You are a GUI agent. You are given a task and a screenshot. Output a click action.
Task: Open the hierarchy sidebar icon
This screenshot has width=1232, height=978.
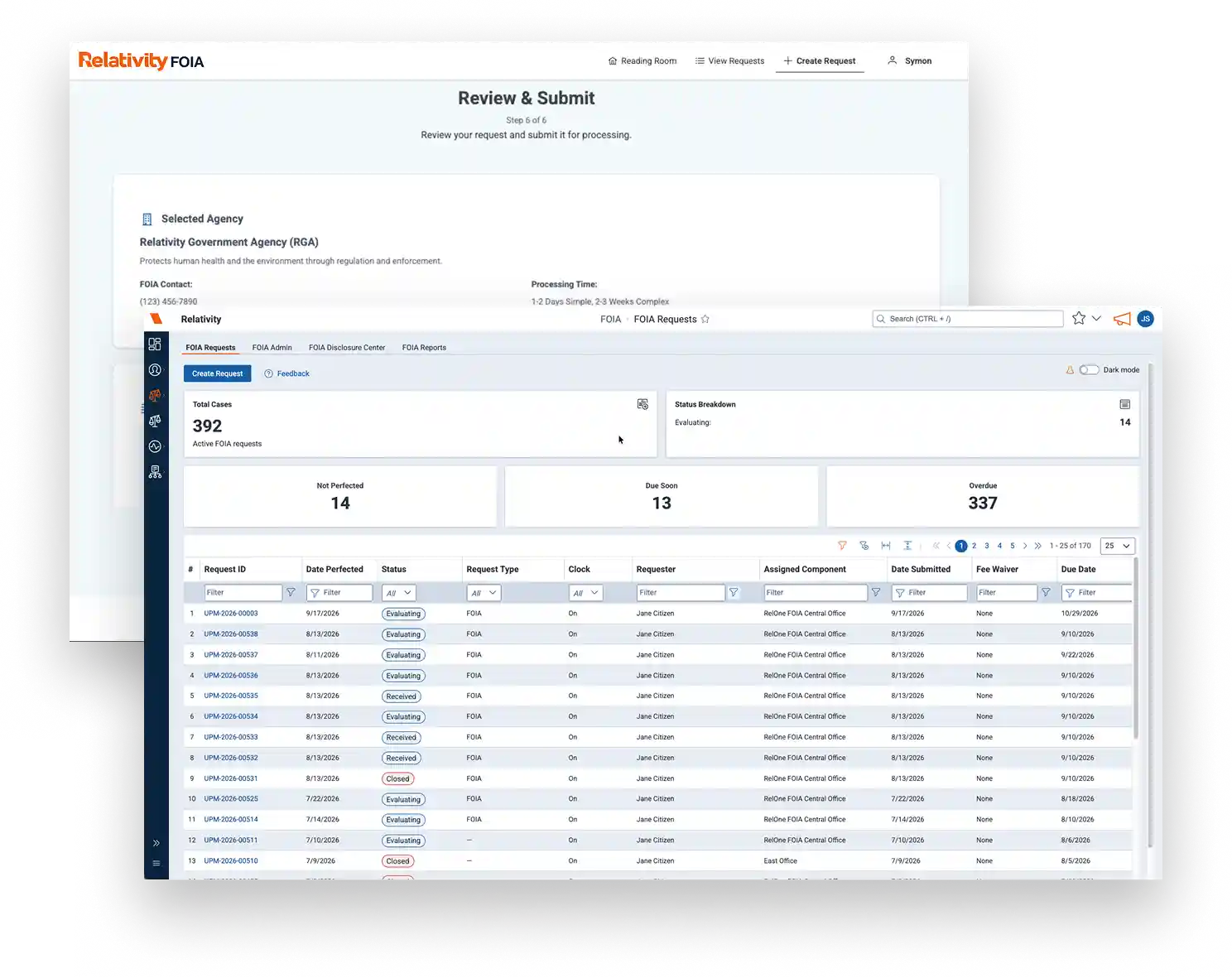coord(155,472)
